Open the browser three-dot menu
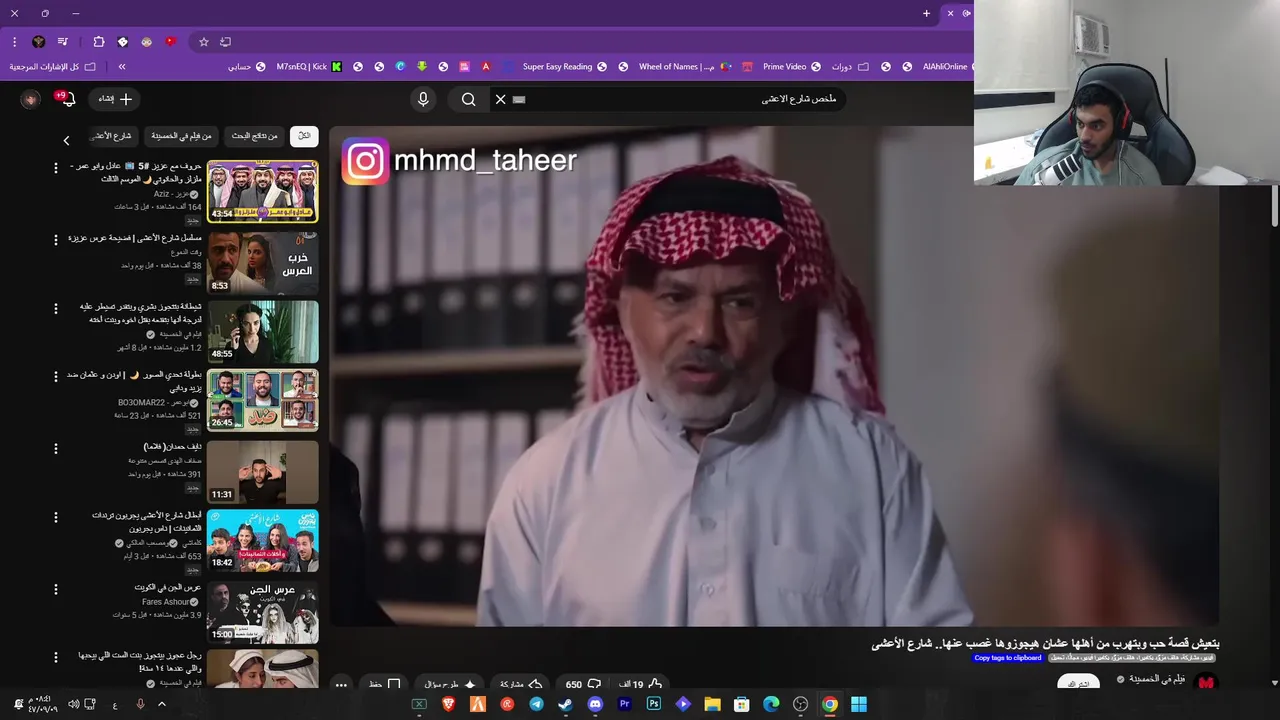Screen dimensions: 1280x720 coord(14,42)
